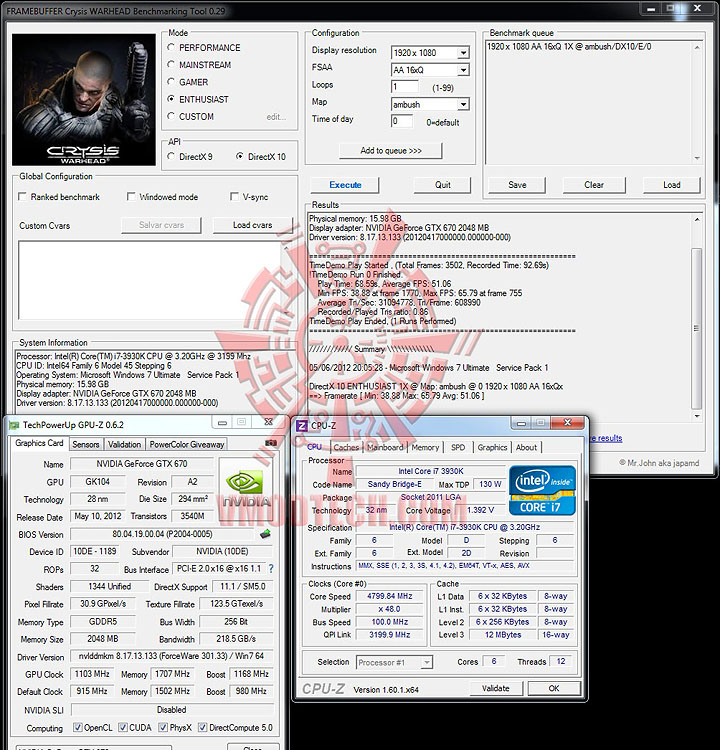The width and height of the screenshot is (720, 750).
Task: Click the Time of day input field
Action: 402,121
